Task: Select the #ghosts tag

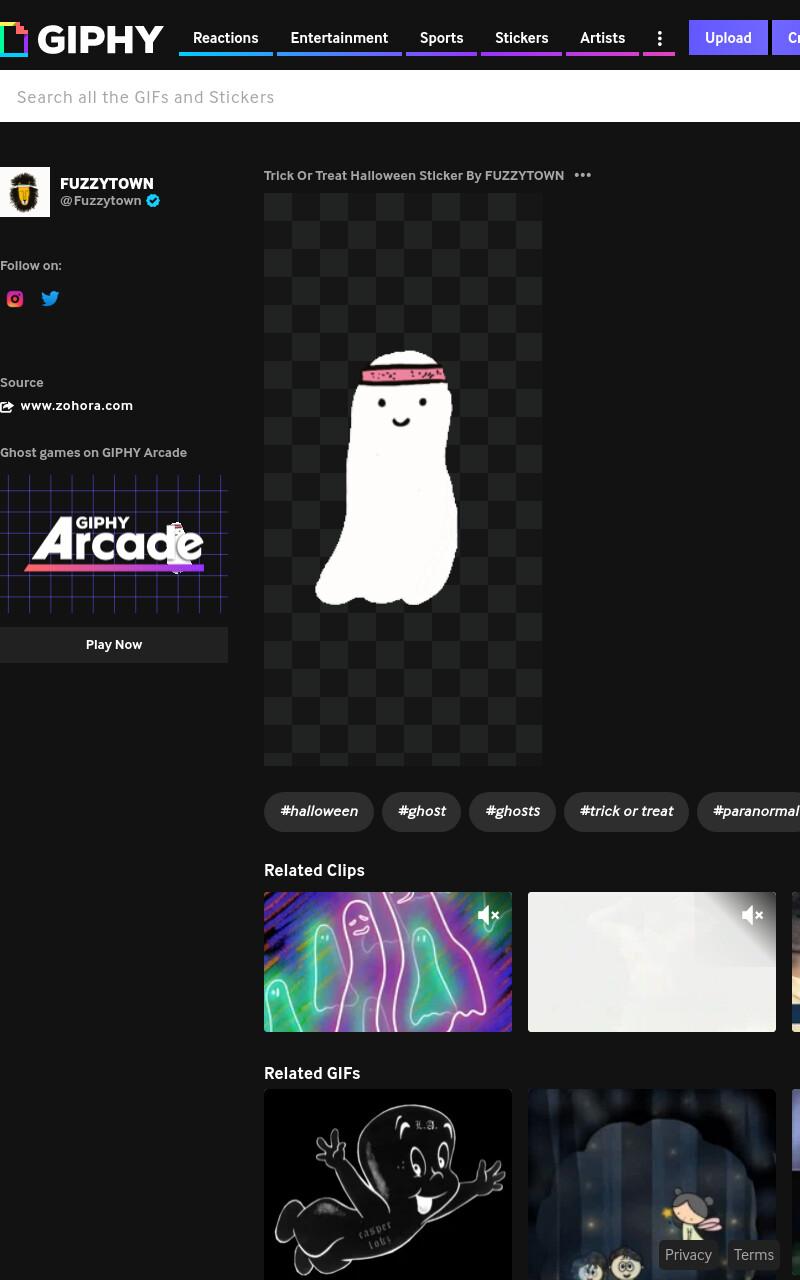Action: coord(513,811)
